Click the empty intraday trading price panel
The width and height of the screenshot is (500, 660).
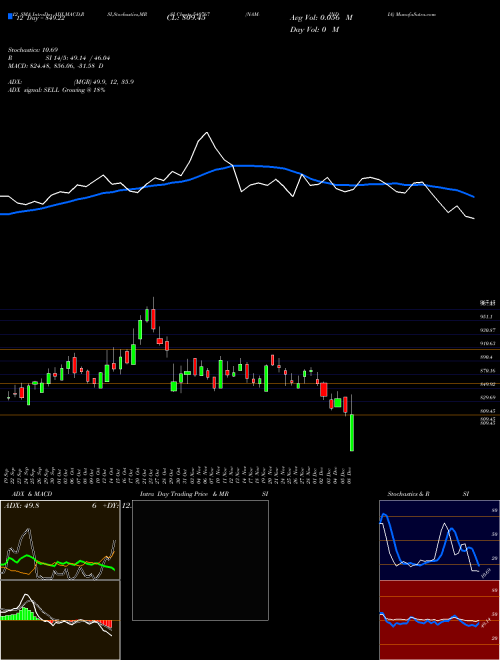click(200, 560)
